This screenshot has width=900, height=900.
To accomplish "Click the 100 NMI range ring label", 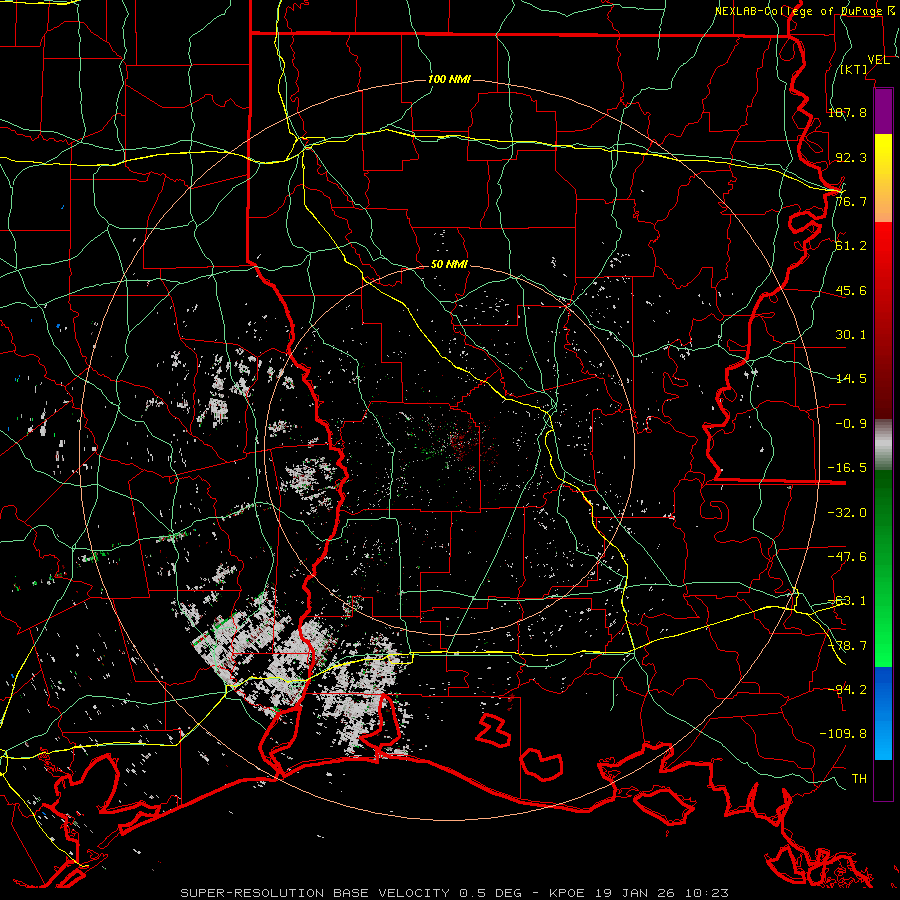I will coord(449,79).
